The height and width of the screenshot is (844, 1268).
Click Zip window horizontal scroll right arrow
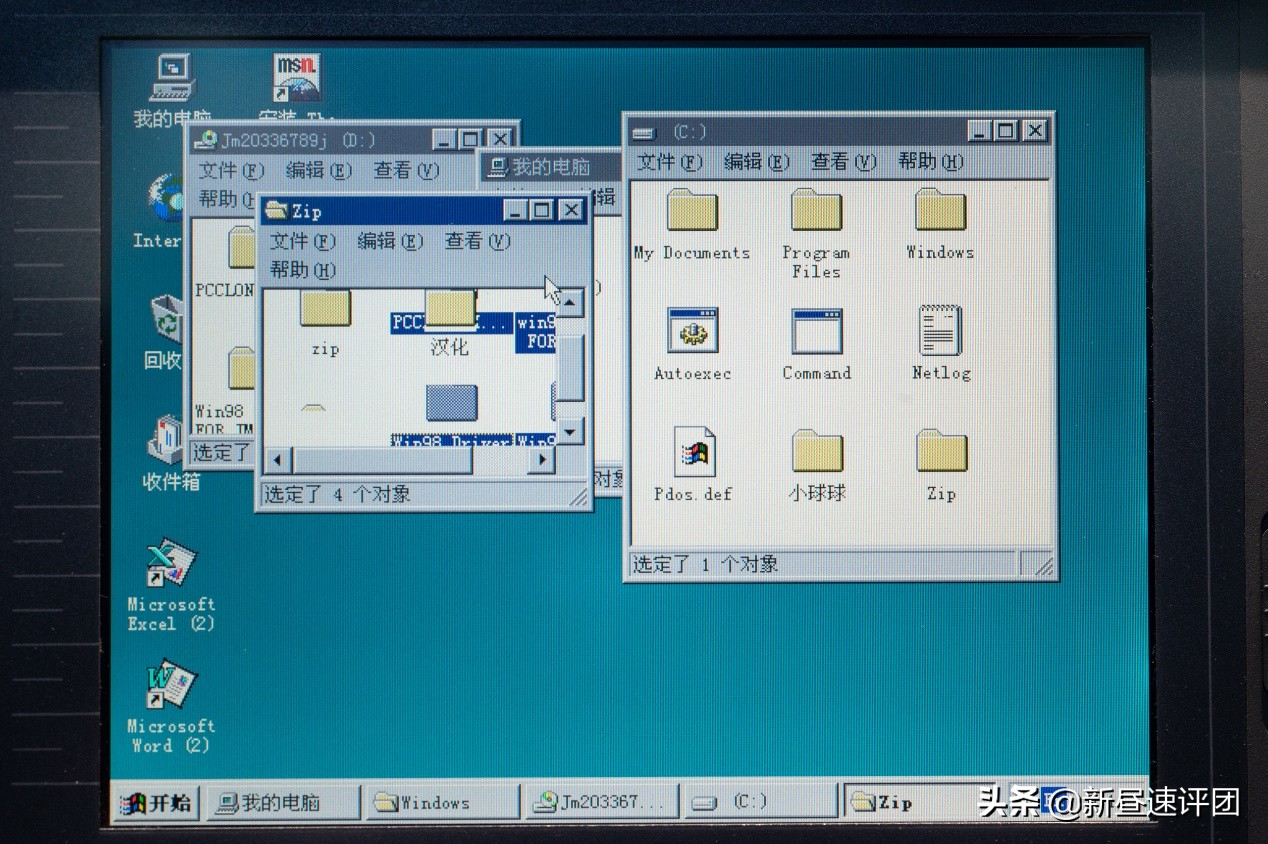pos(541,460)
